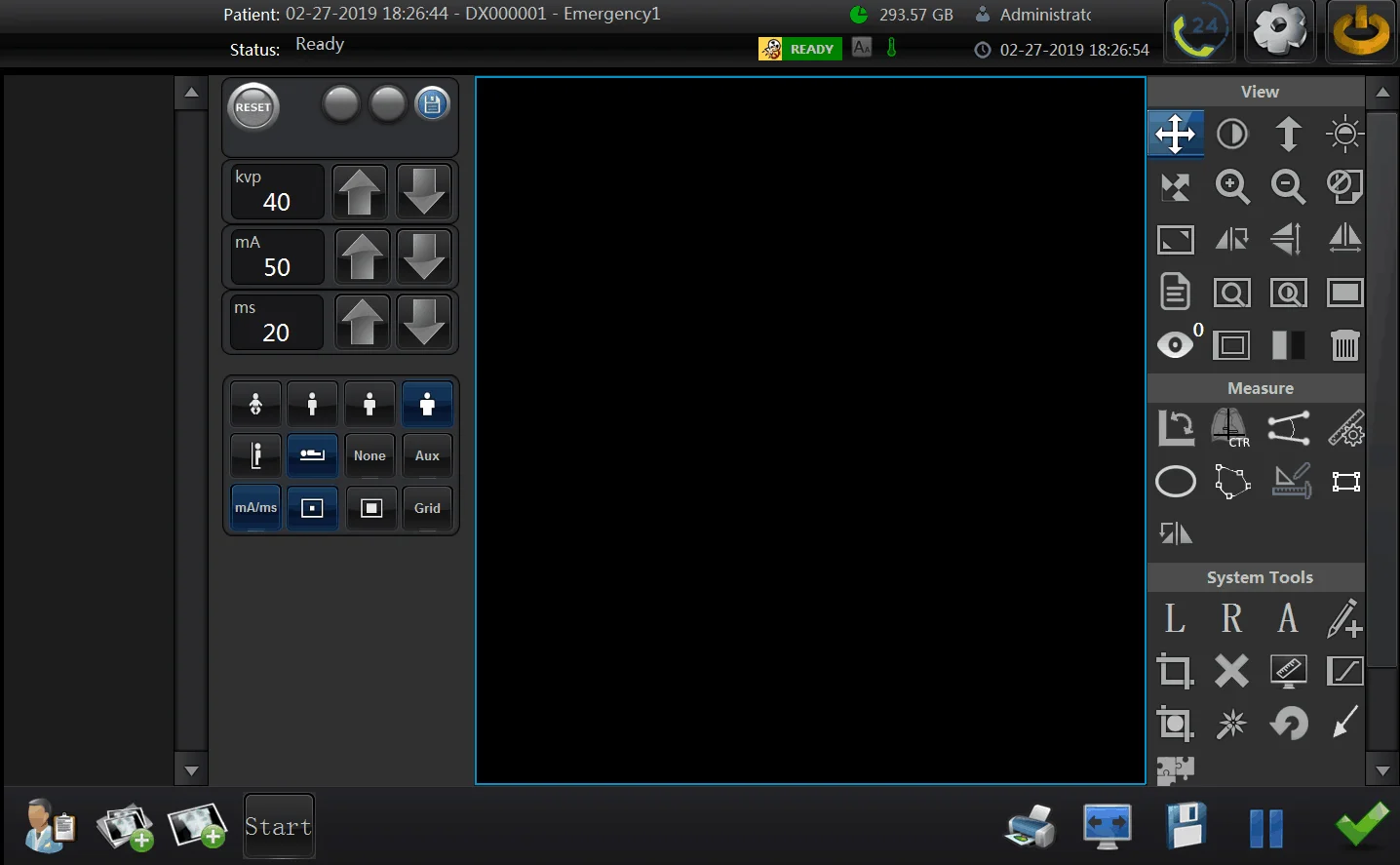Open the puzzle piece plugin icon

click(1176, 770)
